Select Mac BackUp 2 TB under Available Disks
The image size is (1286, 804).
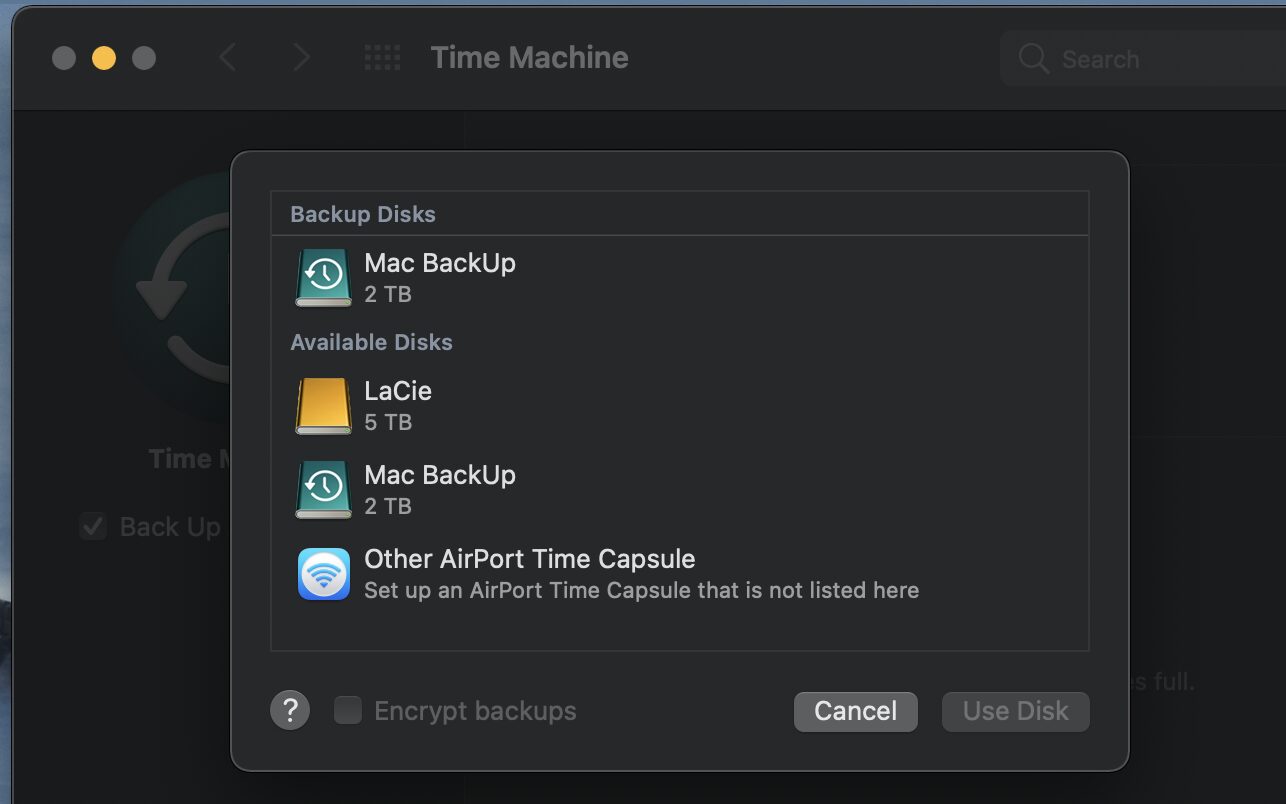click(x=680, y=489)
